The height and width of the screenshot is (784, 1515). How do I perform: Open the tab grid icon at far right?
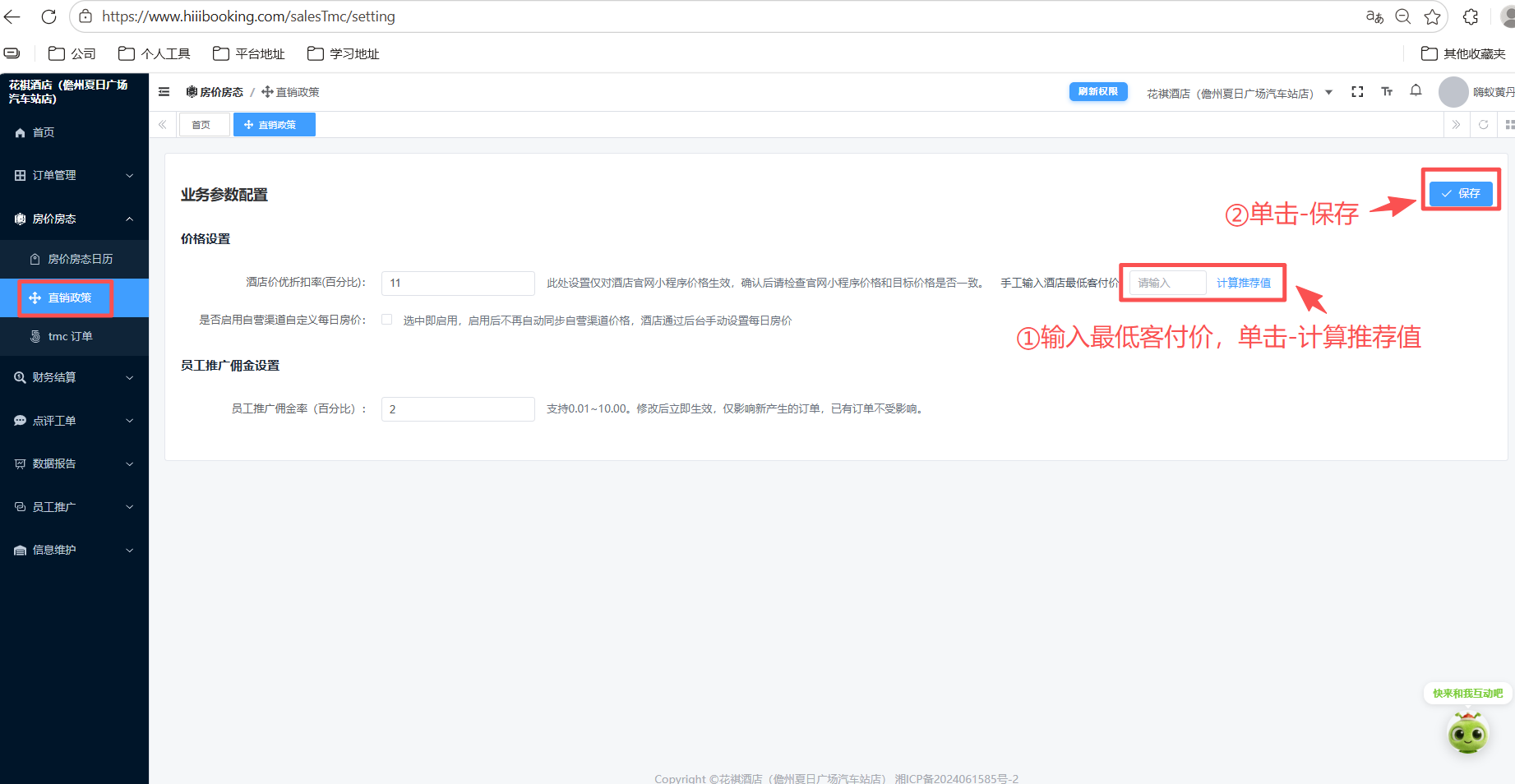coord(1509,125)
